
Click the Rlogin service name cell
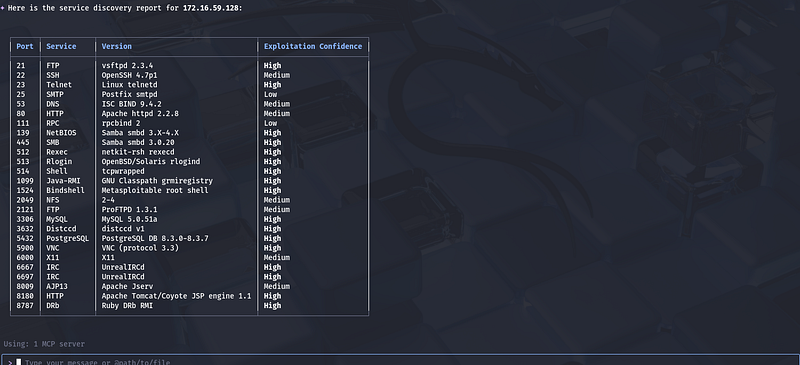59,162
